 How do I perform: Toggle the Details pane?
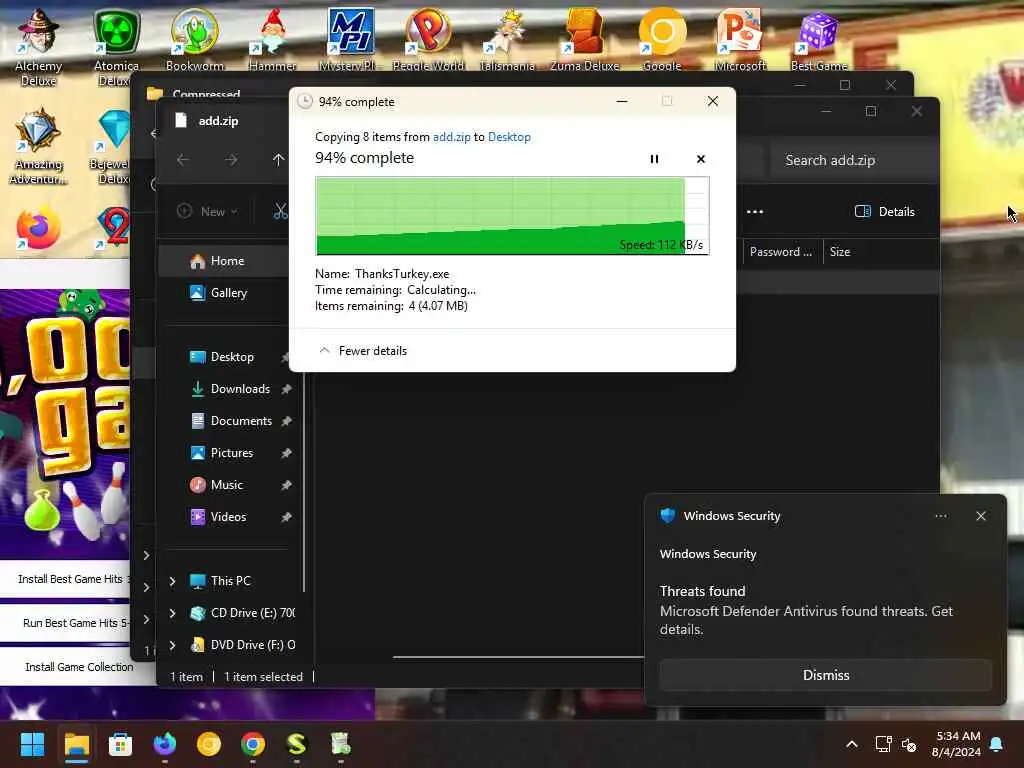tap(885, 212)
